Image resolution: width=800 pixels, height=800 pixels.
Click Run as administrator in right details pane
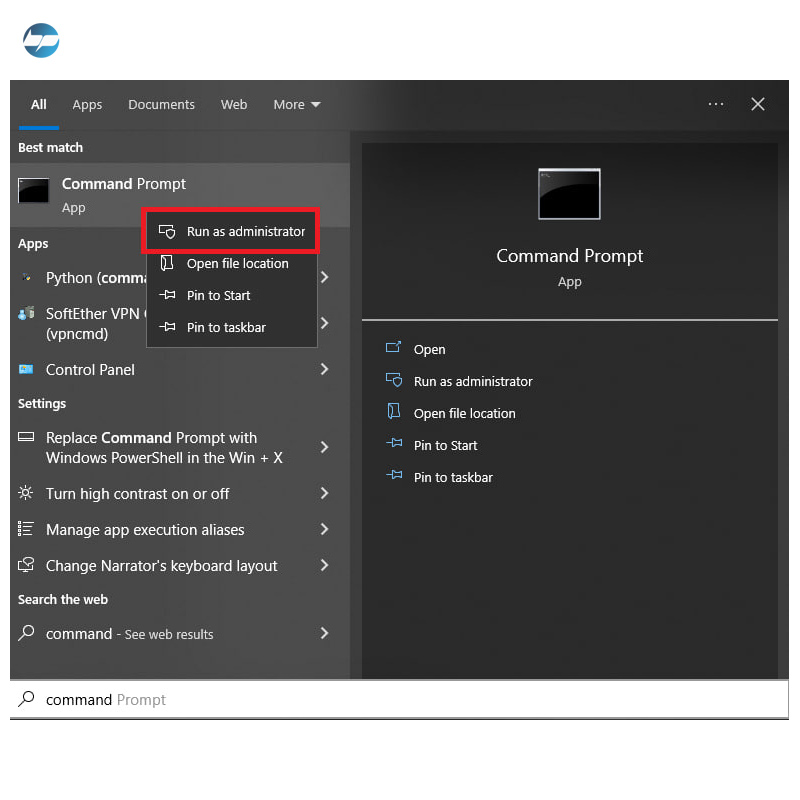point(473,382)
